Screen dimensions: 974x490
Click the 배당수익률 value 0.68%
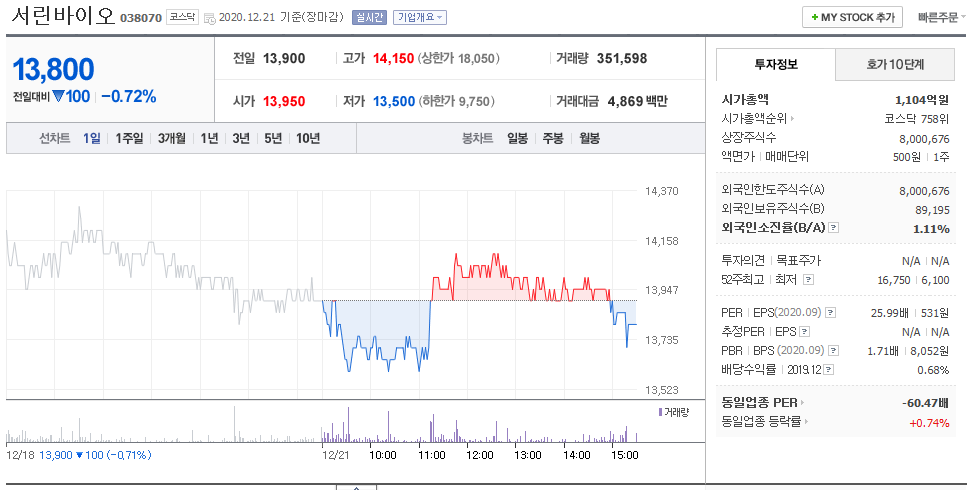(x=933, y=370)
